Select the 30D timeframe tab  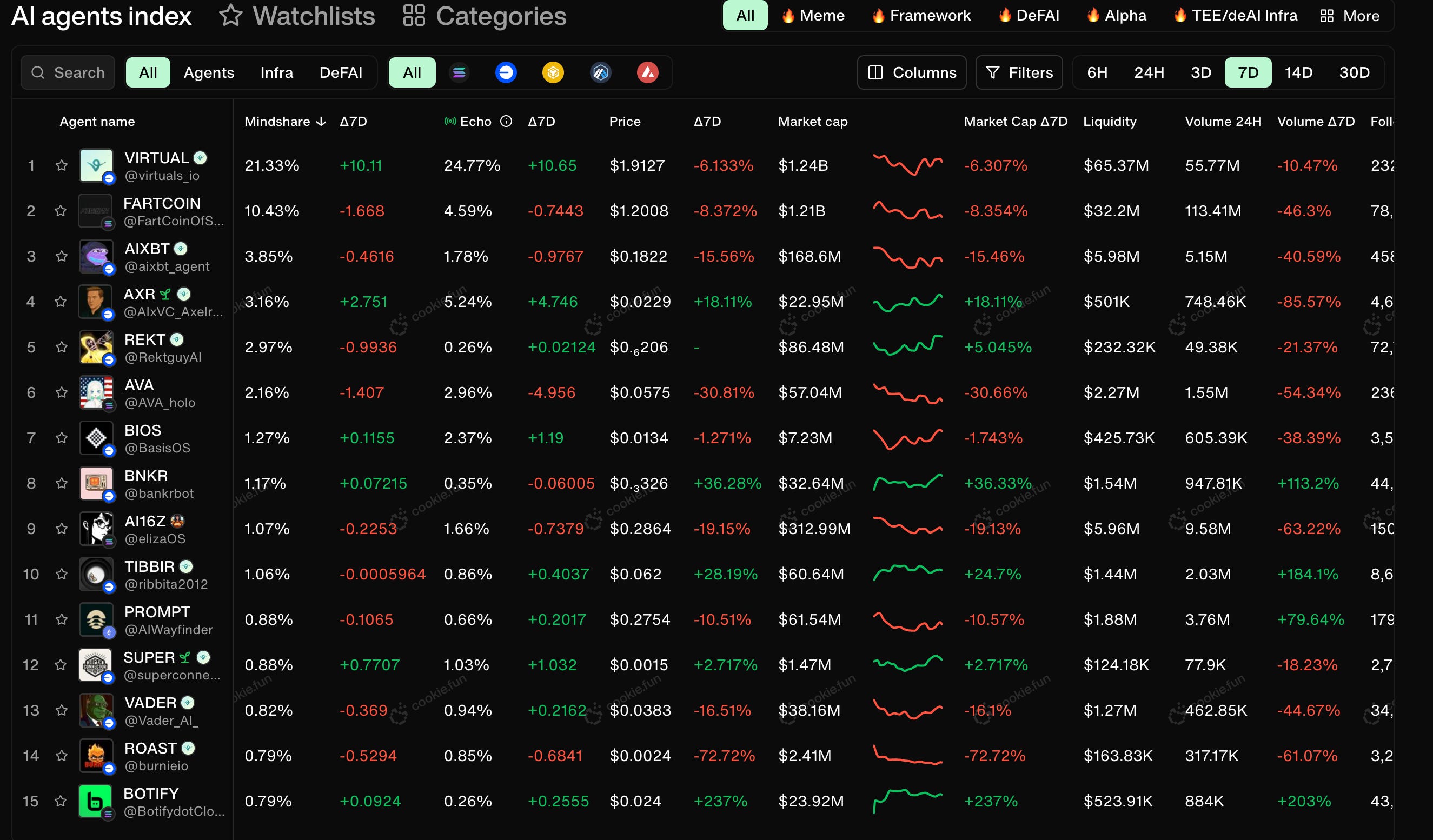[x=1354, y=73]
